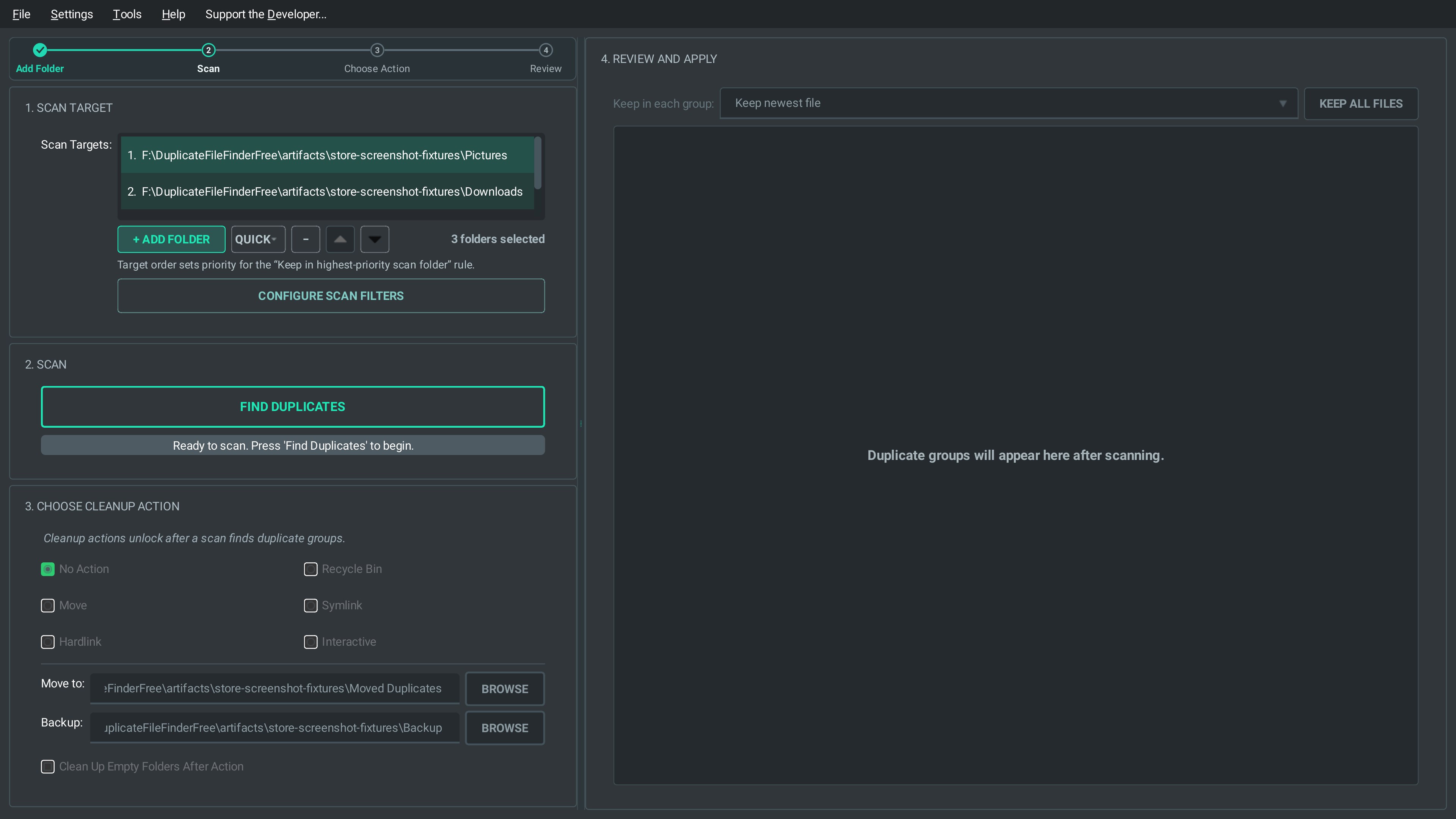Move selected scan target up
This screenshot has width=1456, height=819.
click(340, 239)
